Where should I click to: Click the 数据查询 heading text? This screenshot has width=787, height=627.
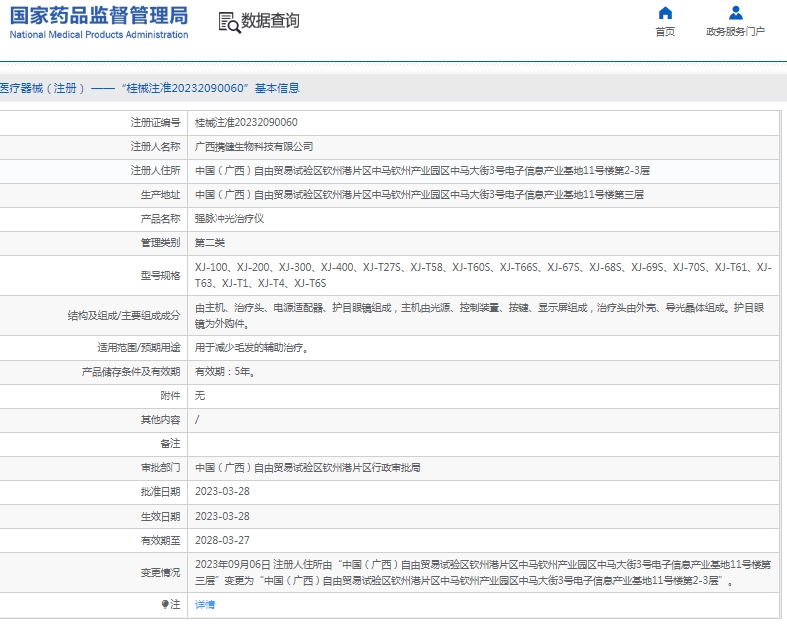(271, 21)
